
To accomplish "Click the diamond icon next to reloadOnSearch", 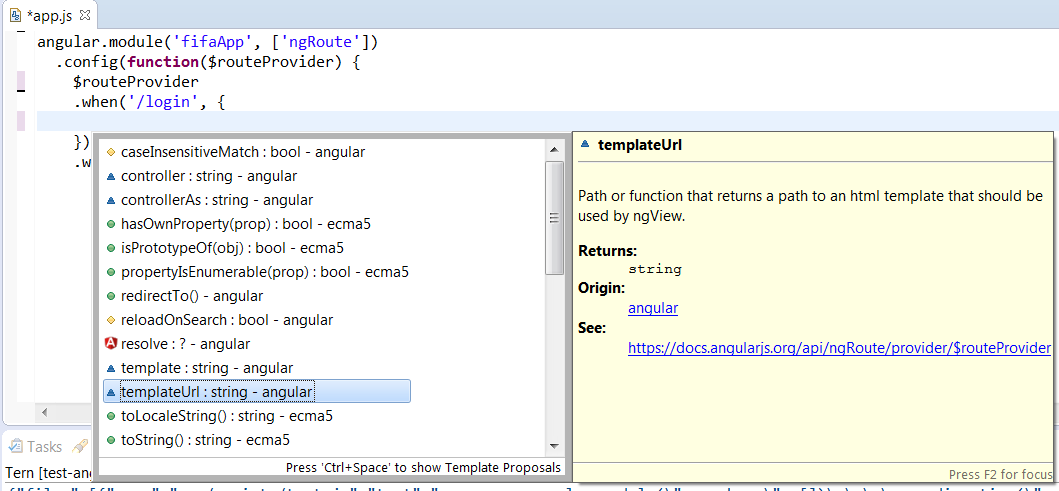I will [x=111, y=320].
